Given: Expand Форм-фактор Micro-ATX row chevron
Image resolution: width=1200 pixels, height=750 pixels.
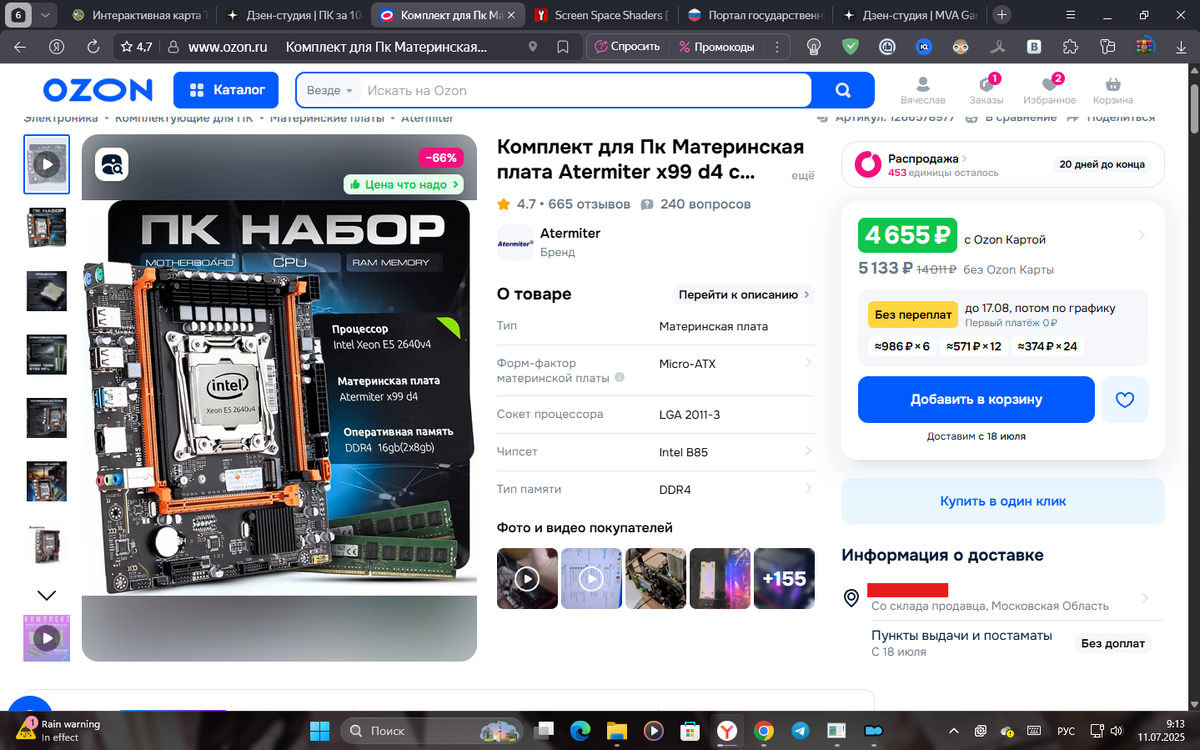Looking at the screenshot, I should click(x=808, y=363).
